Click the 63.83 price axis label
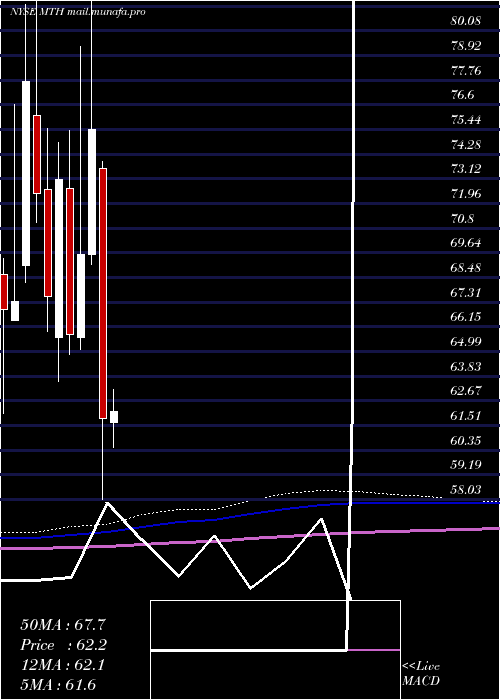Image resolution: width=500 pixels, height=700 pixels. [466, 367]
